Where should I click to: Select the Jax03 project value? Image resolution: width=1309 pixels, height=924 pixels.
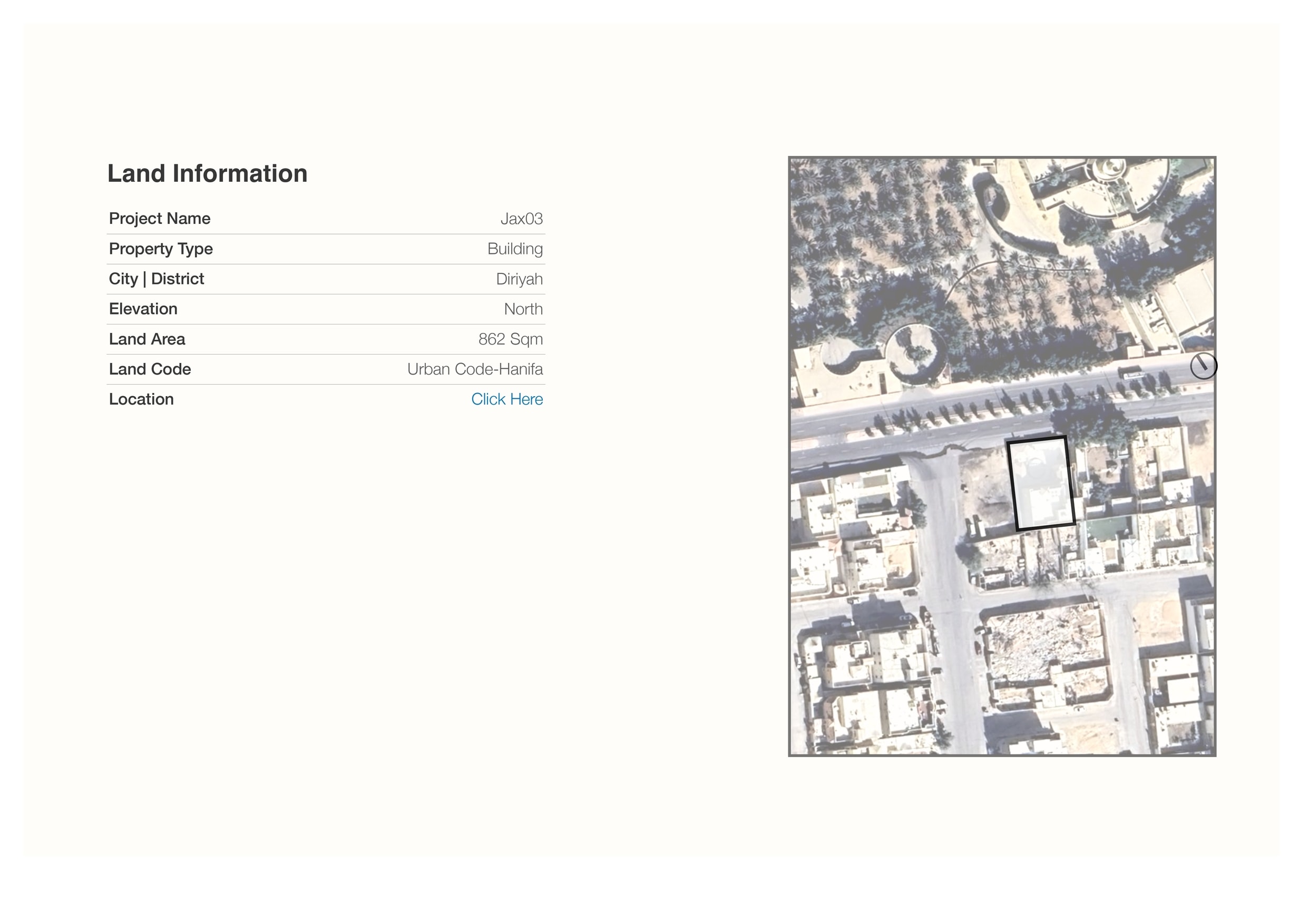coord(522,218)
